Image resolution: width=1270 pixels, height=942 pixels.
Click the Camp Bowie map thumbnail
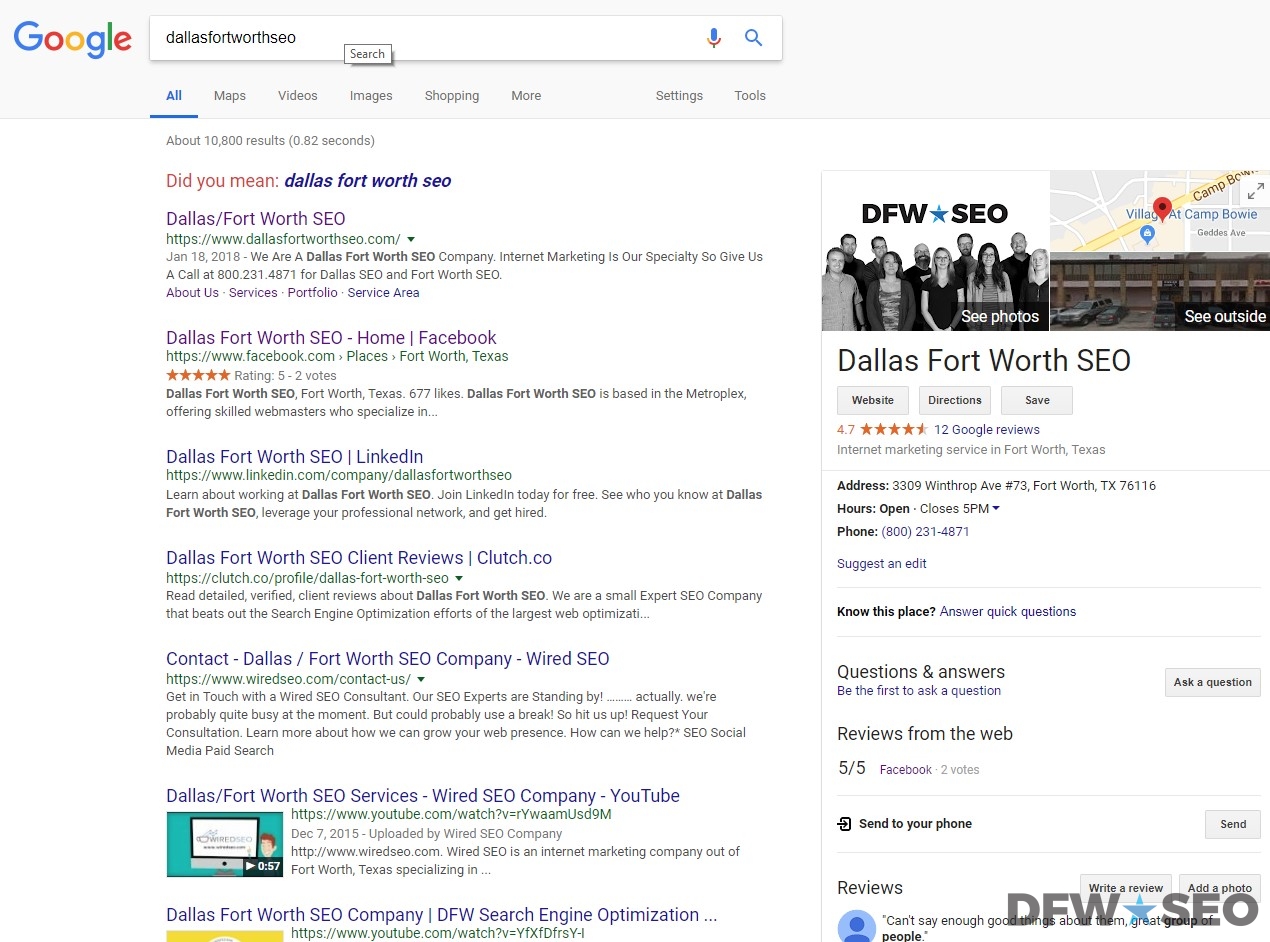click(1160, 211)
